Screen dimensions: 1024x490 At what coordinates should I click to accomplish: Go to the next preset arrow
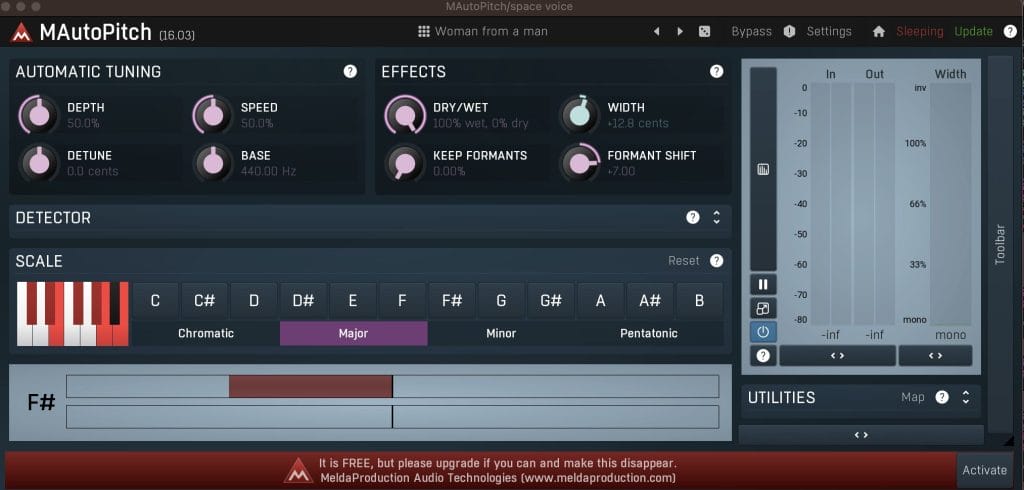680,31
